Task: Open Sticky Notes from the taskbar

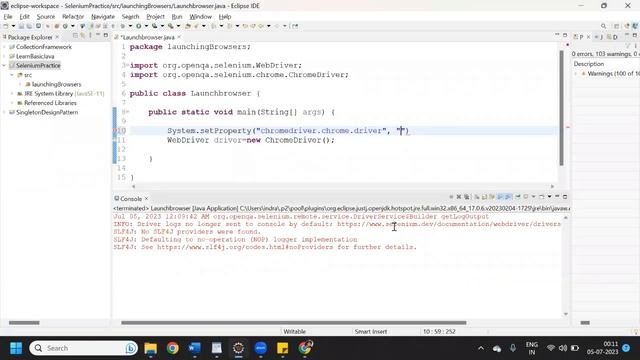Action: 282,348
